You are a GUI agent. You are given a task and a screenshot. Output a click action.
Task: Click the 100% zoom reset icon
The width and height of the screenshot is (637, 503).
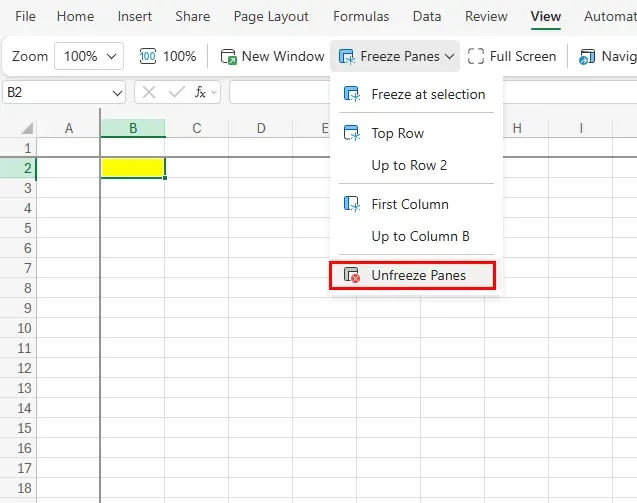(x=148, y=56)
